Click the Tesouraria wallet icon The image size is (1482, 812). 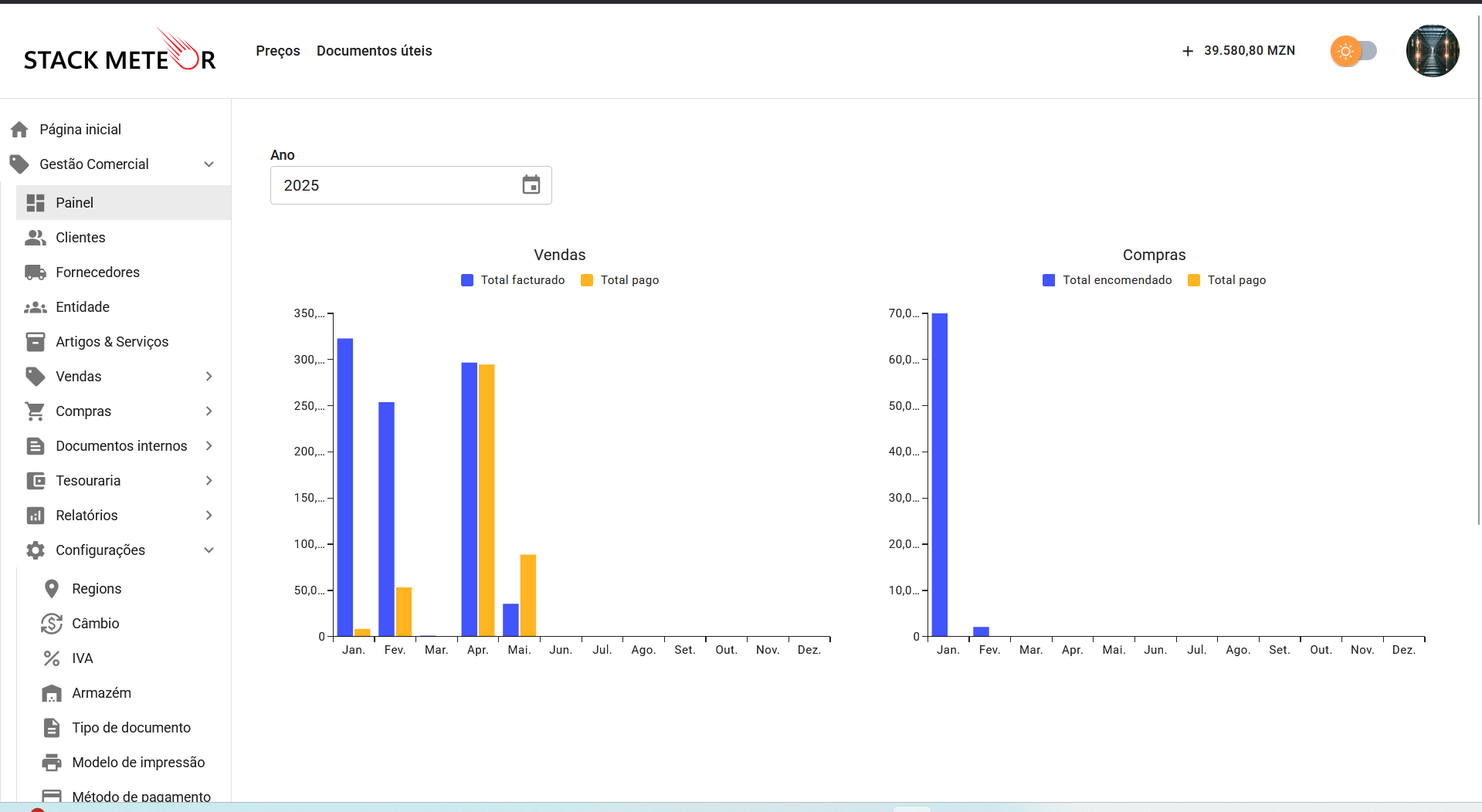click(x=36, y=480)
